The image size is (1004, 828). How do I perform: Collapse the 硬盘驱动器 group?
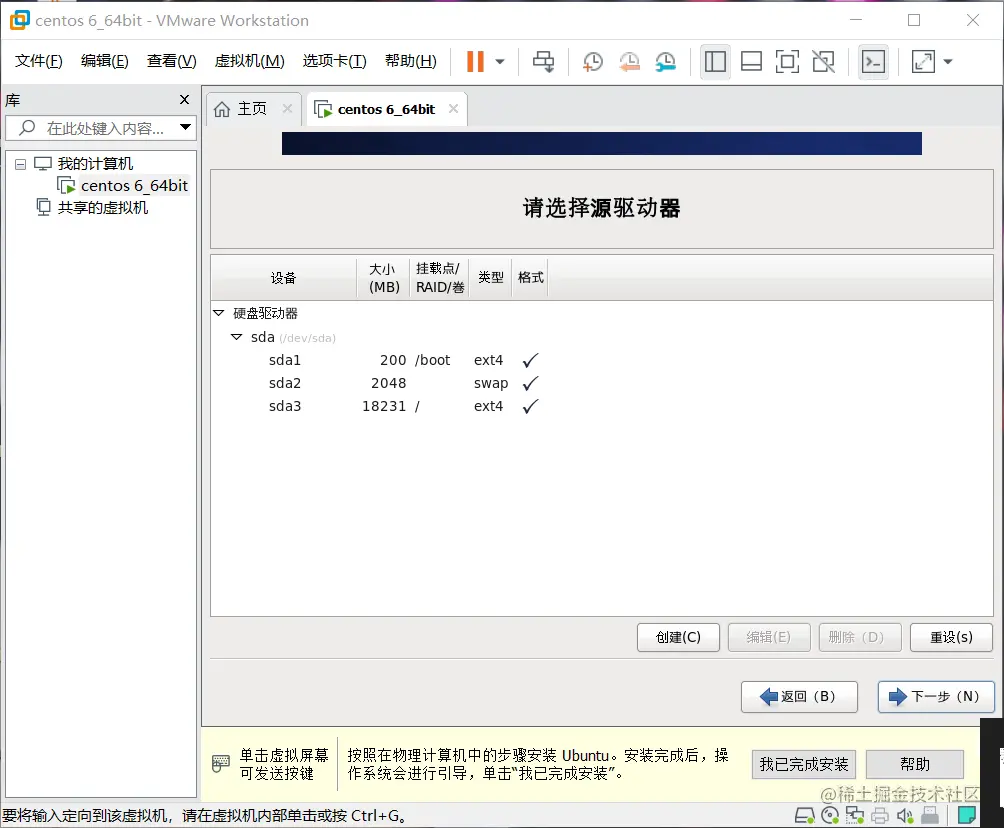click(x=218, y=313)
